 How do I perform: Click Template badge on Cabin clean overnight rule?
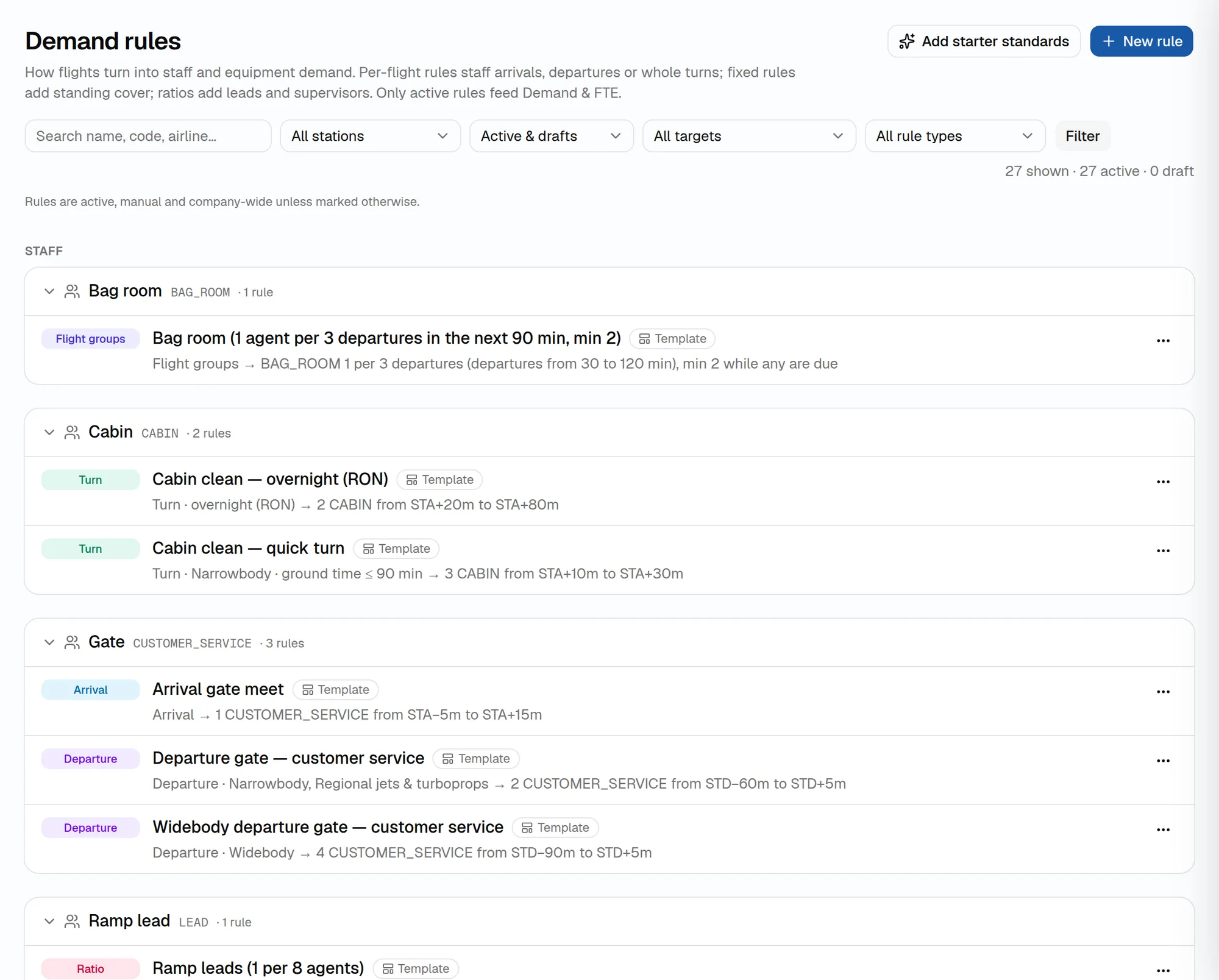pos(439,480)
